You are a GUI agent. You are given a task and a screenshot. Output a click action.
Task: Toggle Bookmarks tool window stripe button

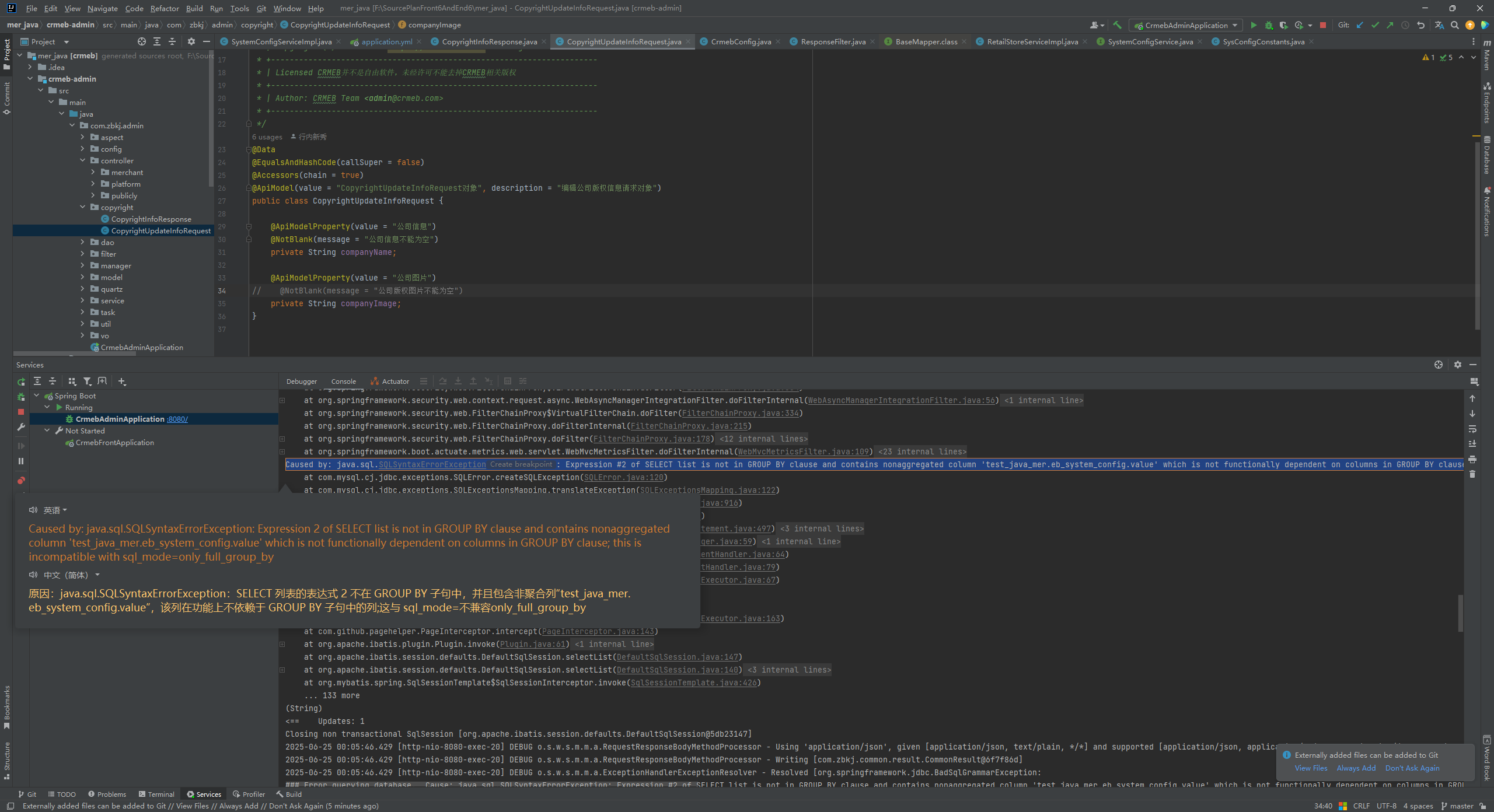click(6, 708)
